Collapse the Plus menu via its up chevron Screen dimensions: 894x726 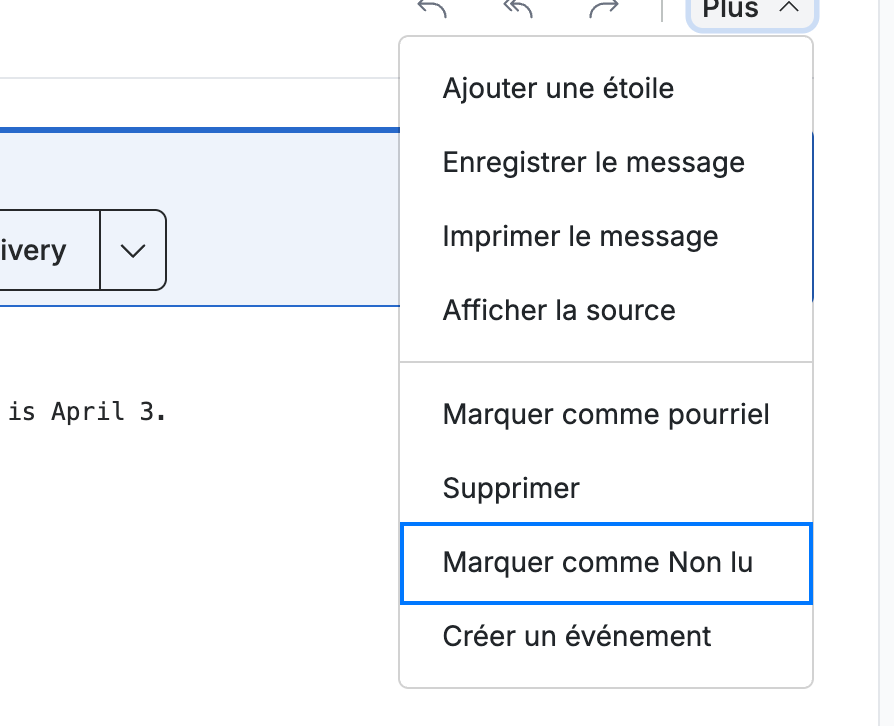point(790,7)
